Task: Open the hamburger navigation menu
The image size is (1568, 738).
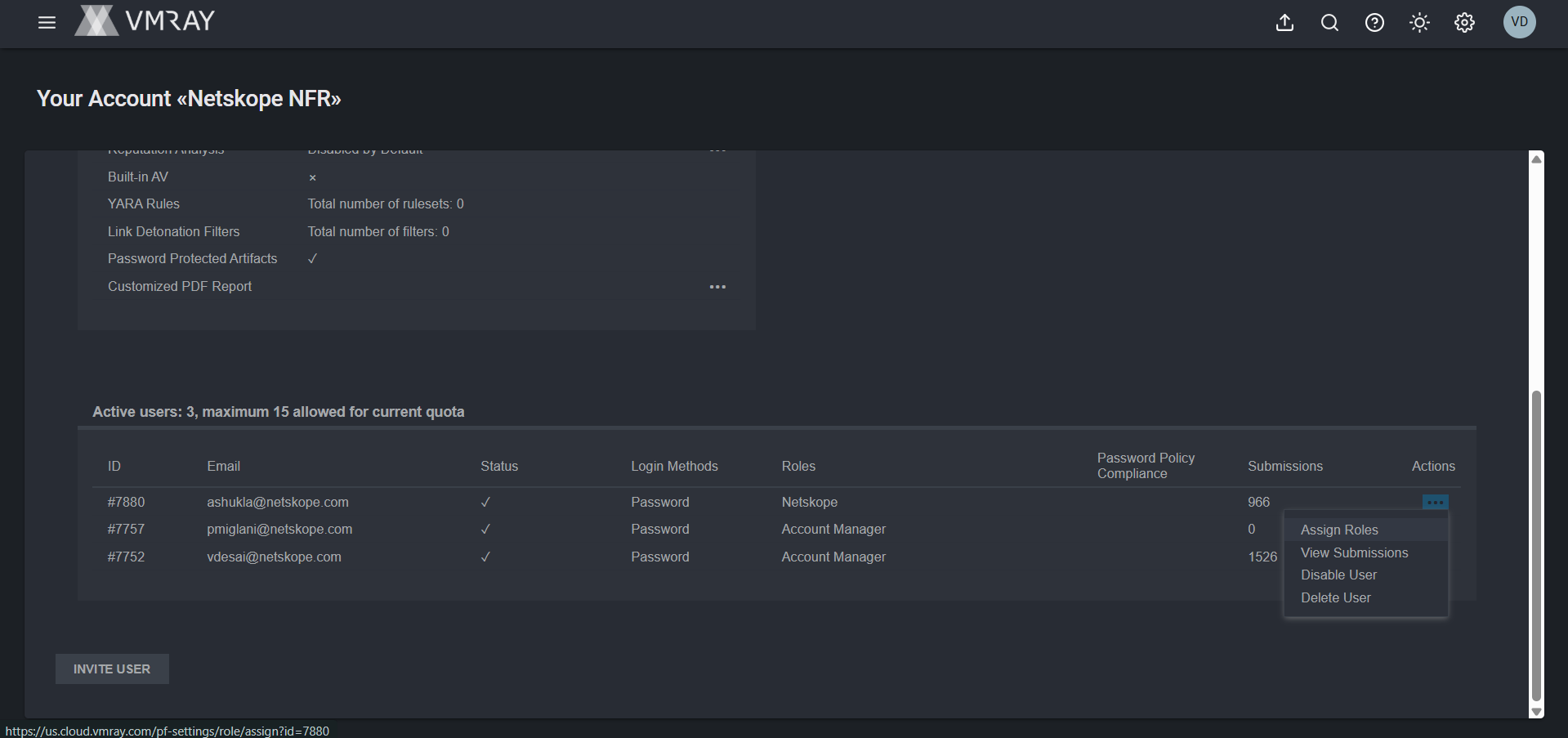Action: (x=47, y=23)
